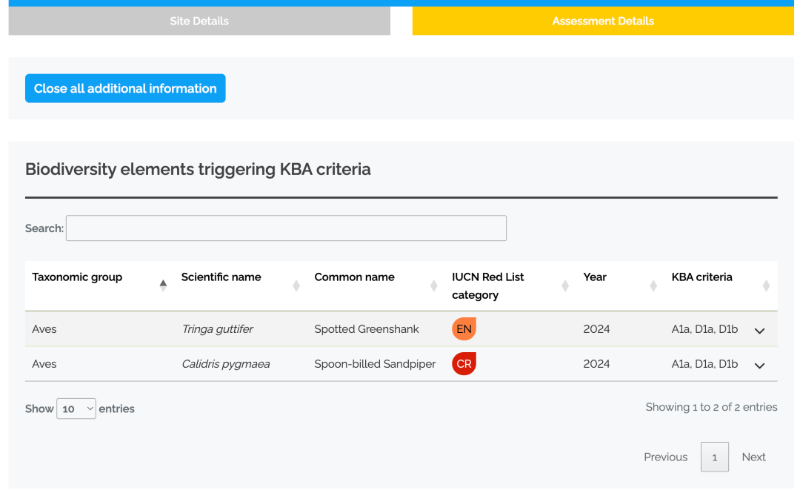
Task: Go to the Previous page
Action: coord(665,457)
